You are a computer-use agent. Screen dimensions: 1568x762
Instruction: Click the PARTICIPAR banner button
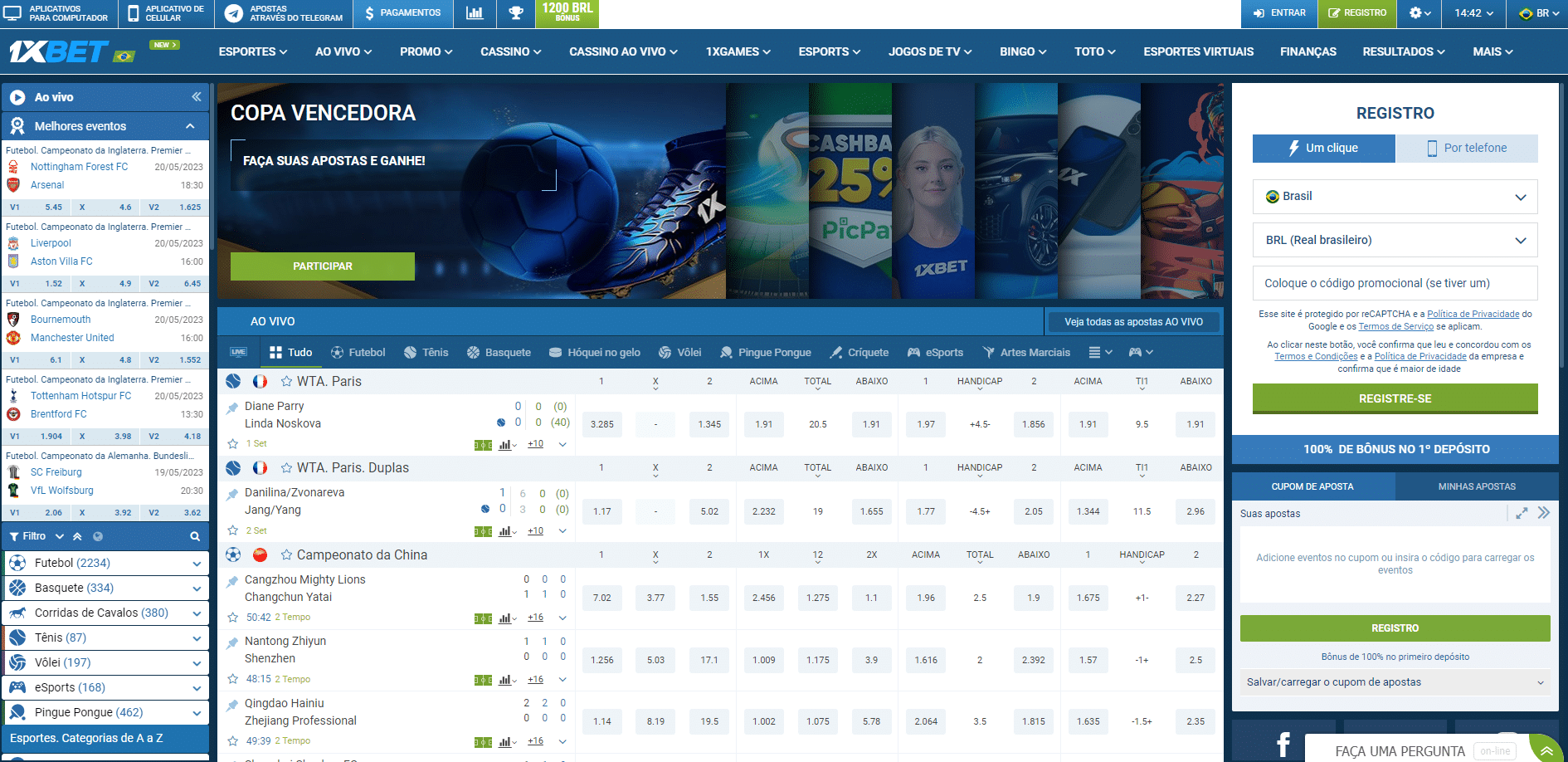(323, 266)
